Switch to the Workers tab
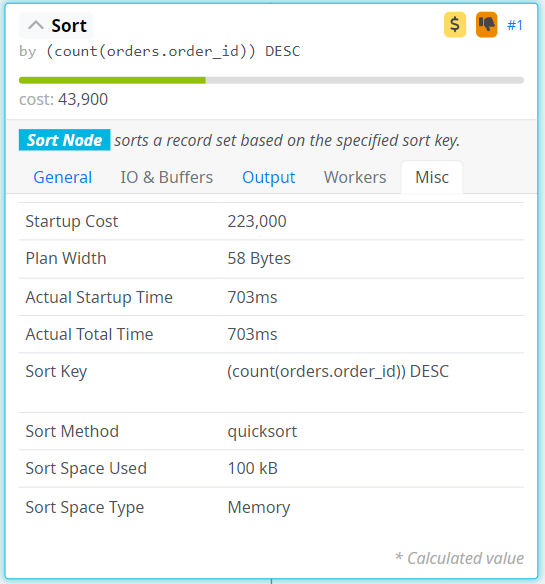The width and height of the screenshot is (545, 584). tap(355, 177)
